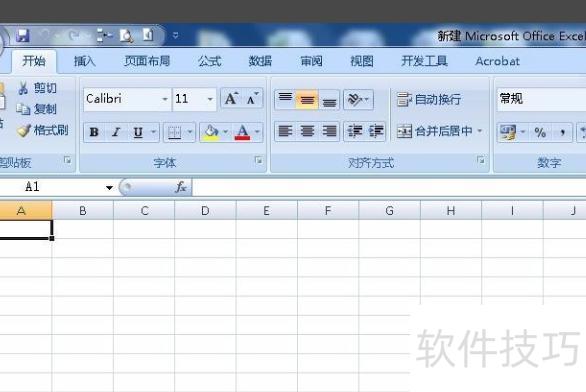The width and height of the screenshot is (586, 392).
Task: Click the Save icon in quick access toolbar
Action: point(22,36)
